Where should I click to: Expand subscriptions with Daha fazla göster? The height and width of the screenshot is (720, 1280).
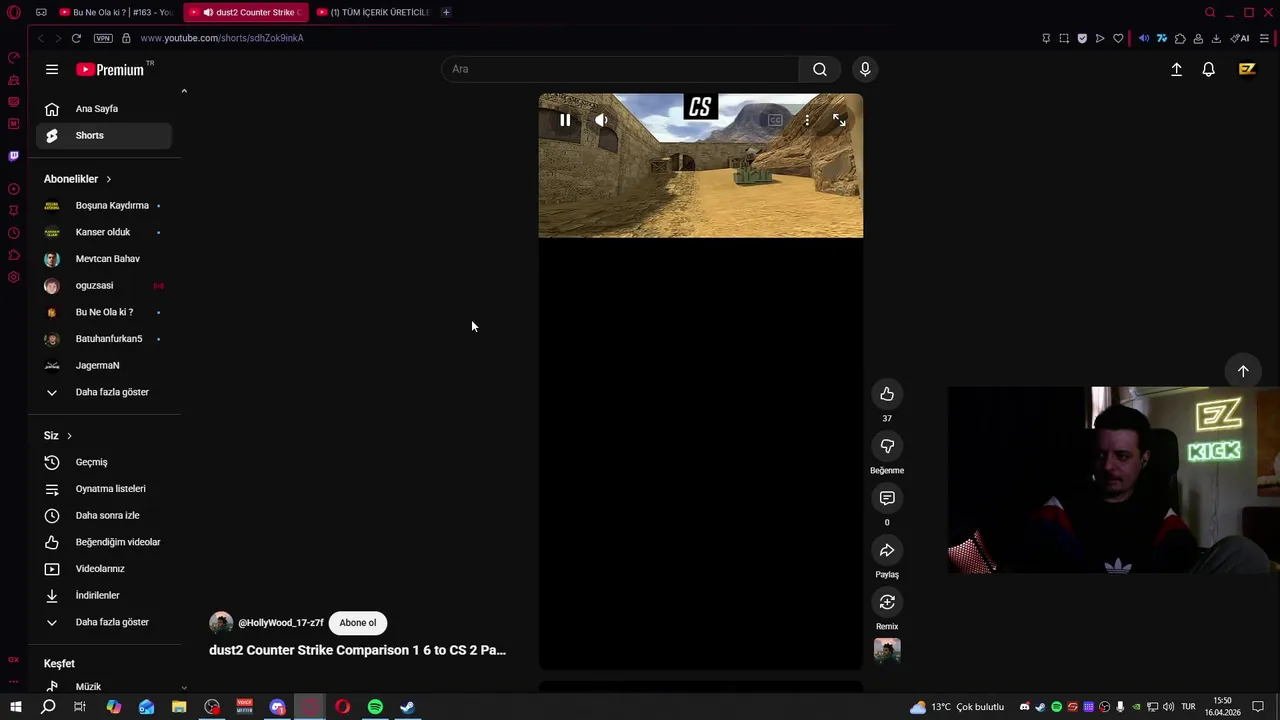[104, 392]
